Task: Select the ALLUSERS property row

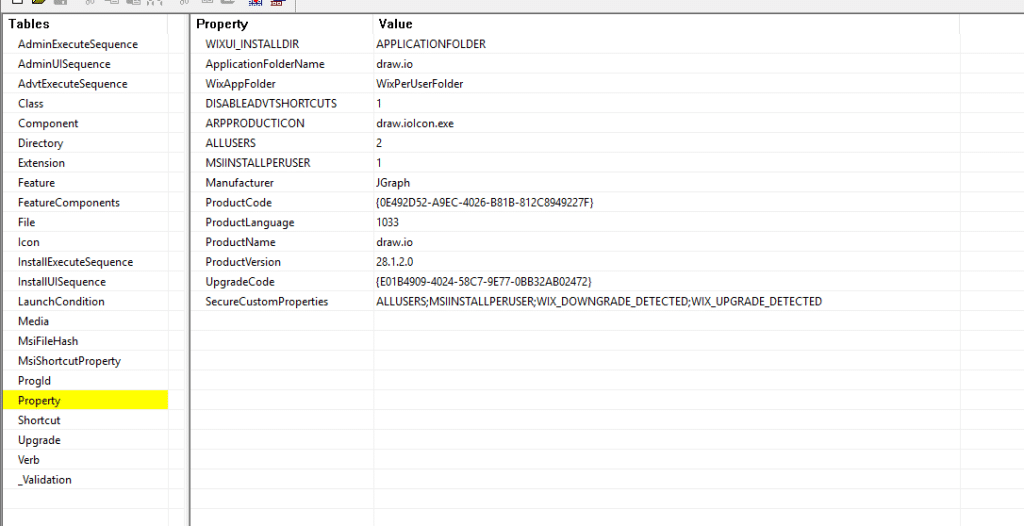Action: click(x=231, y=143)
